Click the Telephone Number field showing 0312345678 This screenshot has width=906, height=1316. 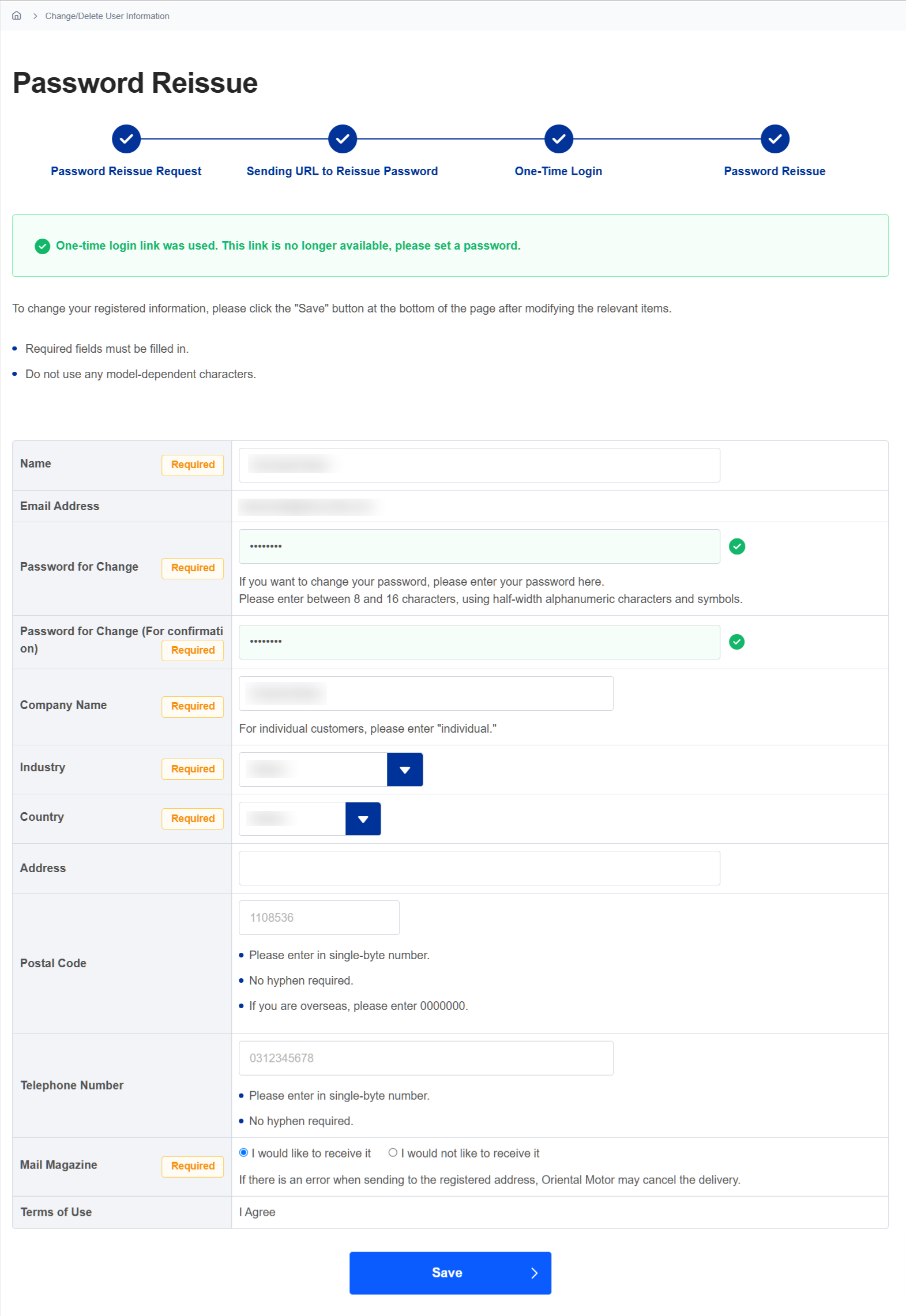[x=426, y=1058]
